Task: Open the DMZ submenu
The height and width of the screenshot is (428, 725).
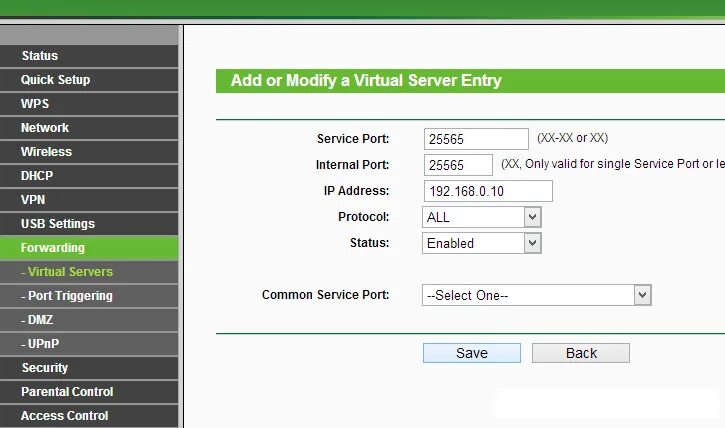Action: (x=89, y=320)
